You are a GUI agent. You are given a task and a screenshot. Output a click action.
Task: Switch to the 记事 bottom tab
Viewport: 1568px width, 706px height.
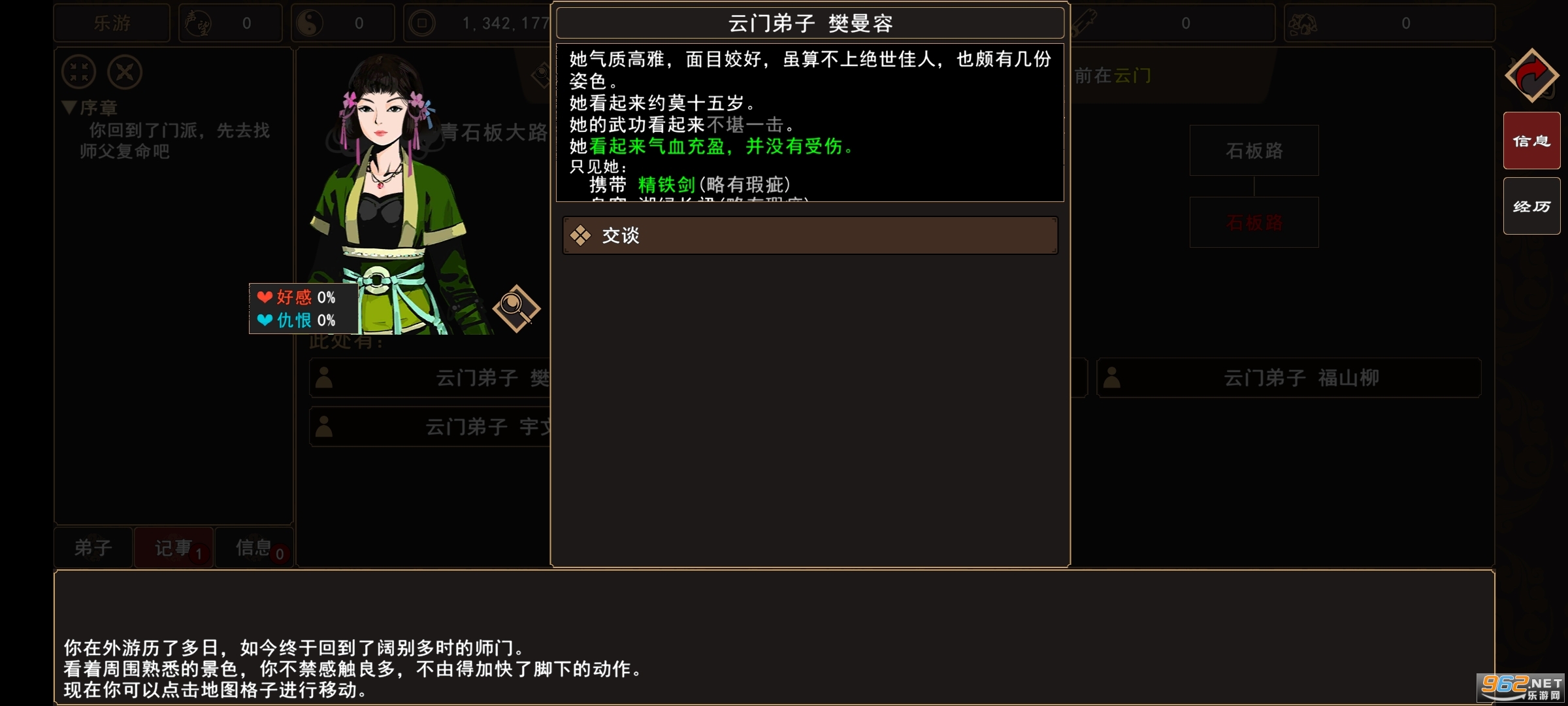coord(174,547)
